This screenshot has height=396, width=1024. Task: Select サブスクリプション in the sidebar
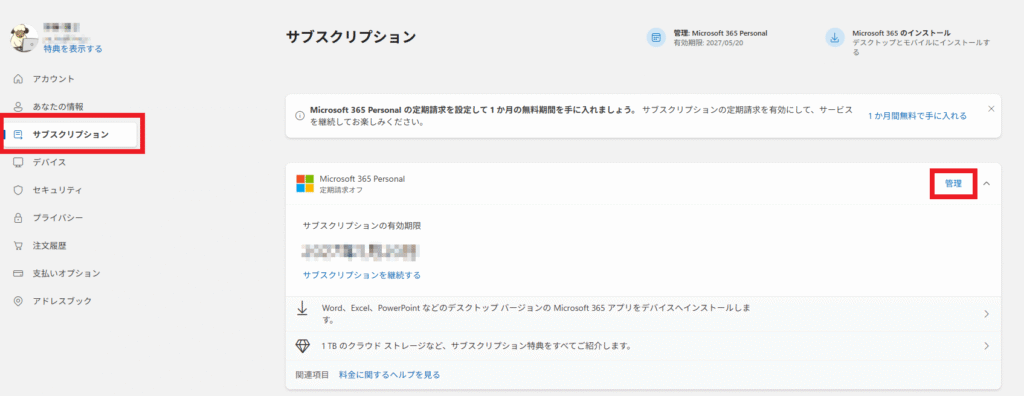click(71, 135)
